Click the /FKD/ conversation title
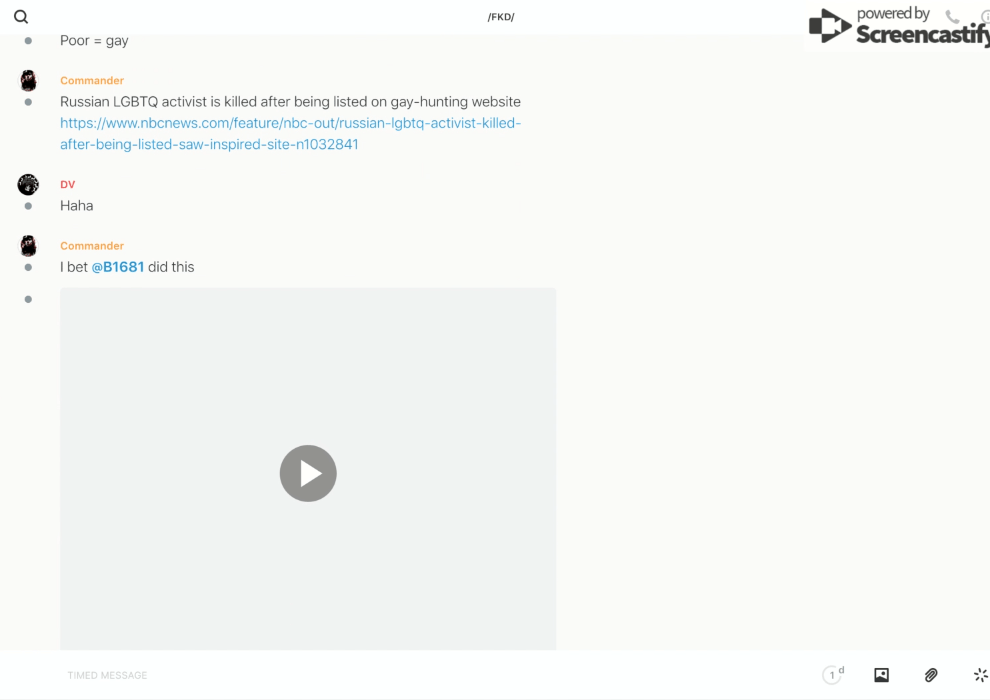990x700 pixels. 501,17
